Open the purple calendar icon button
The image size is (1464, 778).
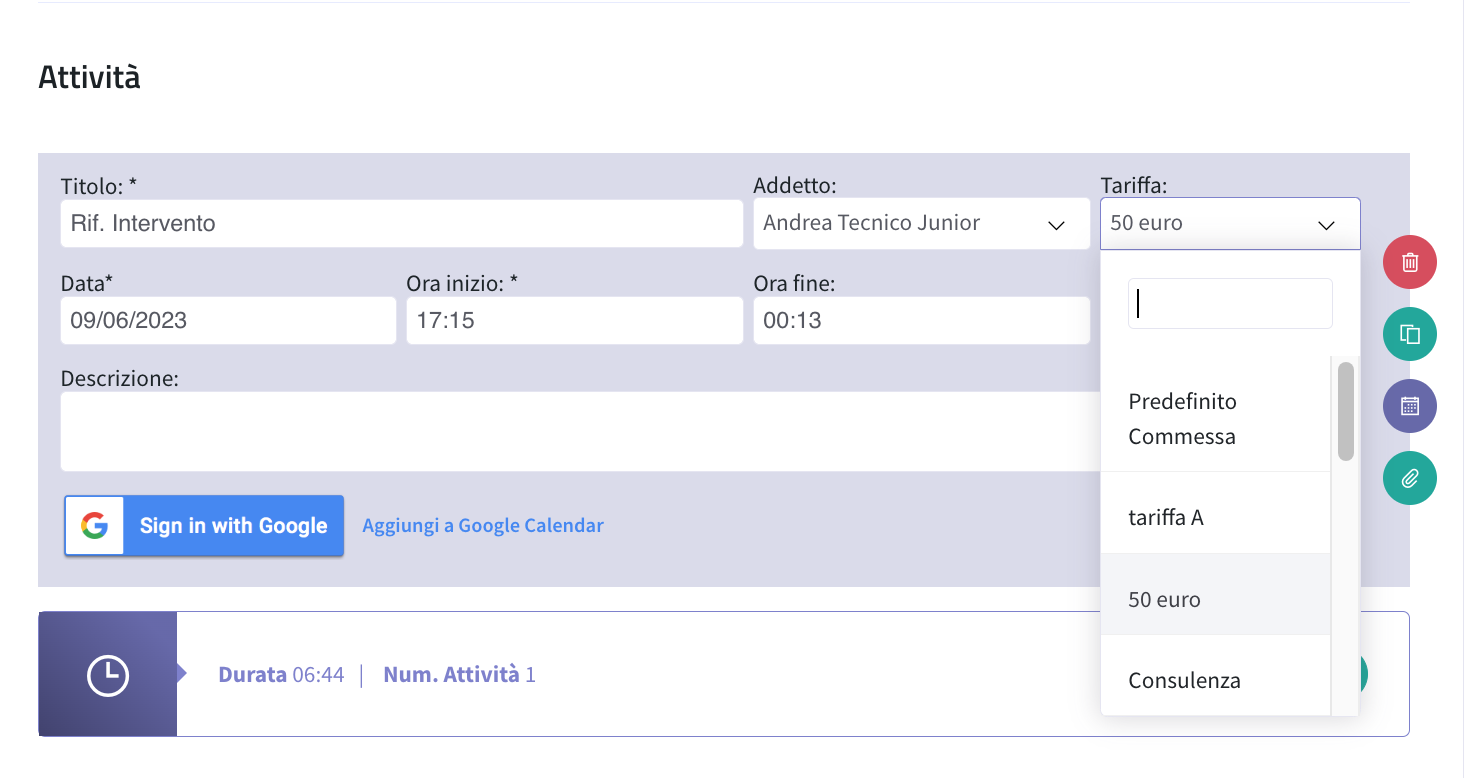point(1409,406)
